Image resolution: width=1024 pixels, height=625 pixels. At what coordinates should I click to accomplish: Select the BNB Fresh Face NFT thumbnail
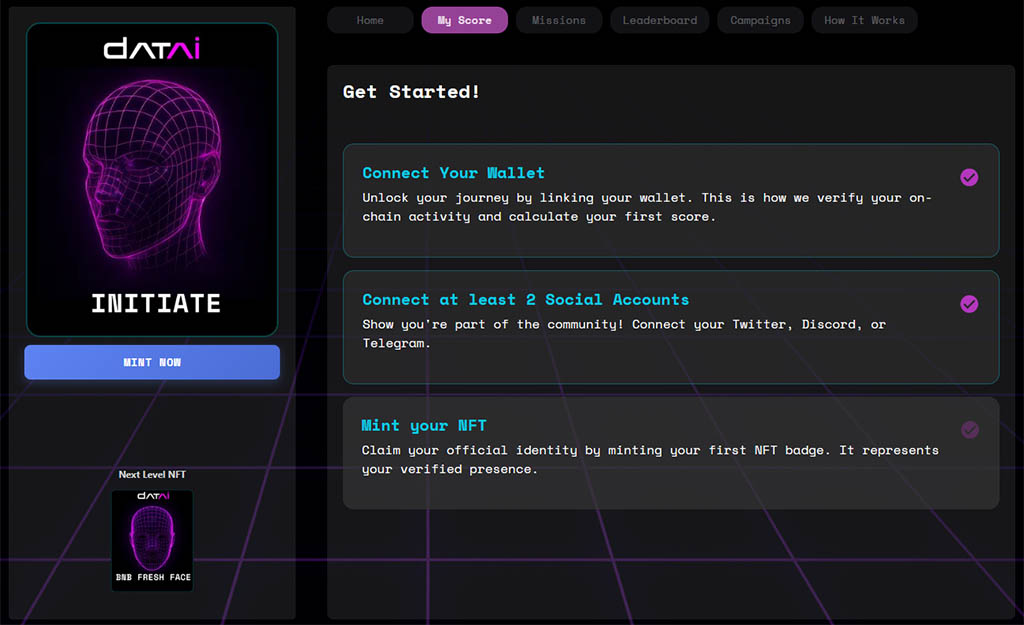[152, 540]
